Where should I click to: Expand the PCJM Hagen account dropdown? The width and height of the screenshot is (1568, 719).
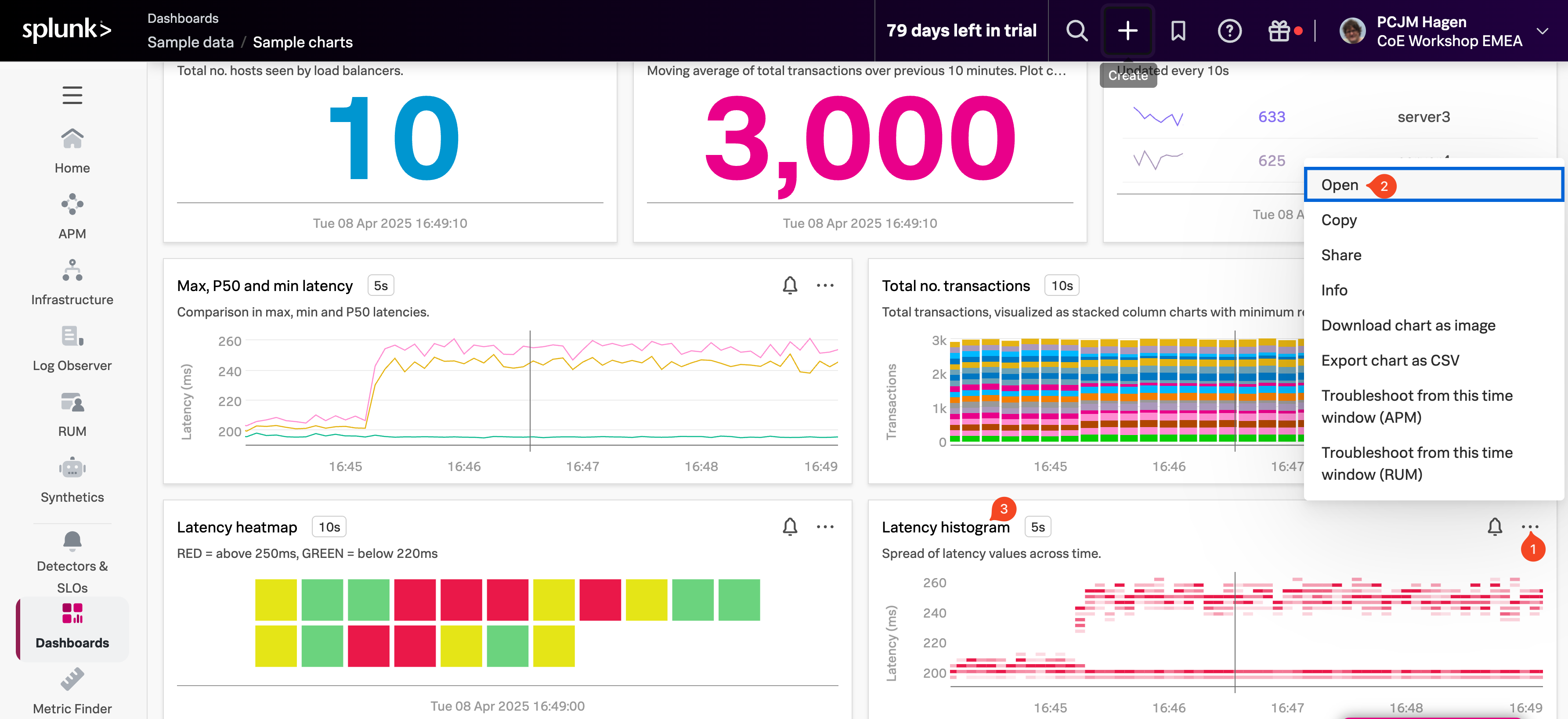click(x=1542, y=30)
